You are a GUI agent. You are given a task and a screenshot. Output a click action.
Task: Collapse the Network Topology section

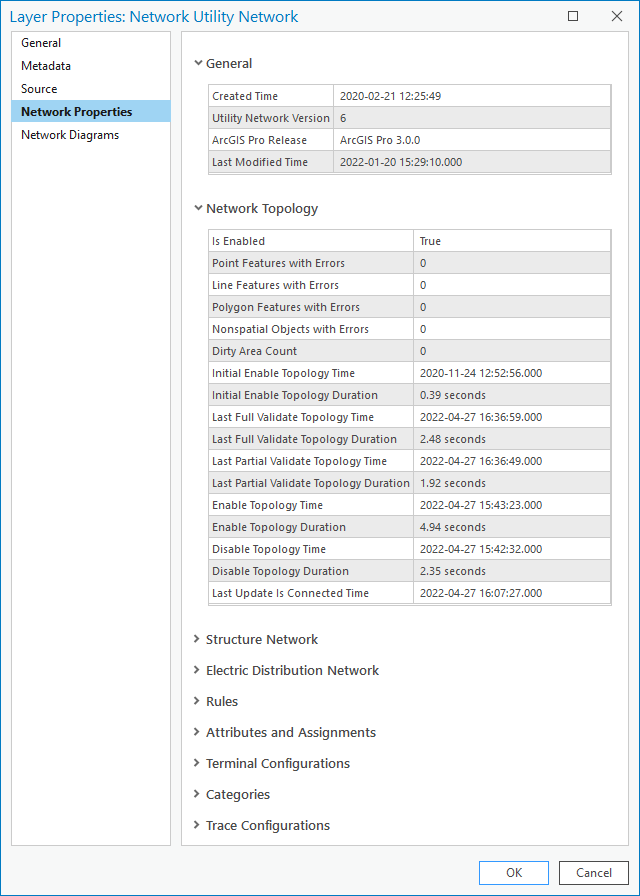click(198, 209)
